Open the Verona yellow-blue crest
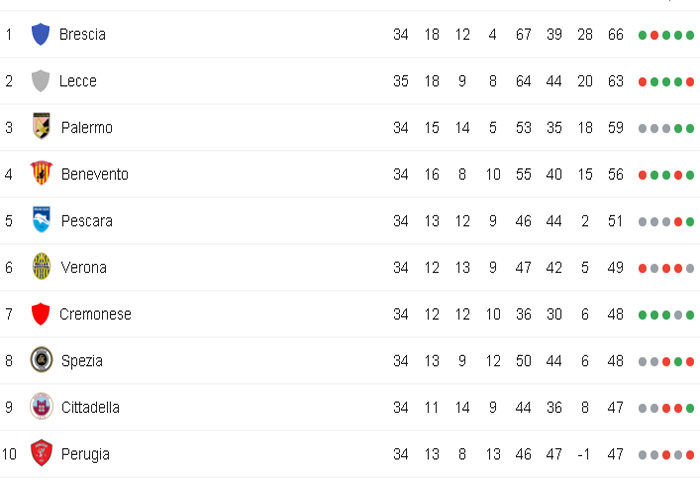Viewport: 700px width, 480px height. pyautogui.click(x=42, y=266)
